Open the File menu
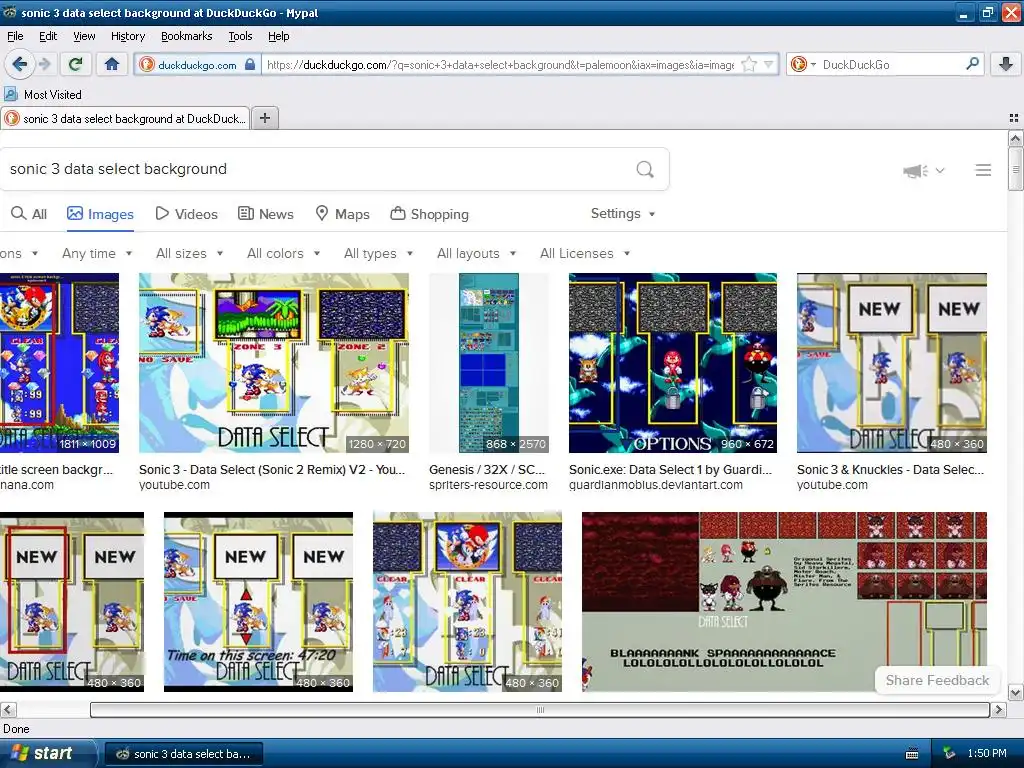 coord(15,36)
